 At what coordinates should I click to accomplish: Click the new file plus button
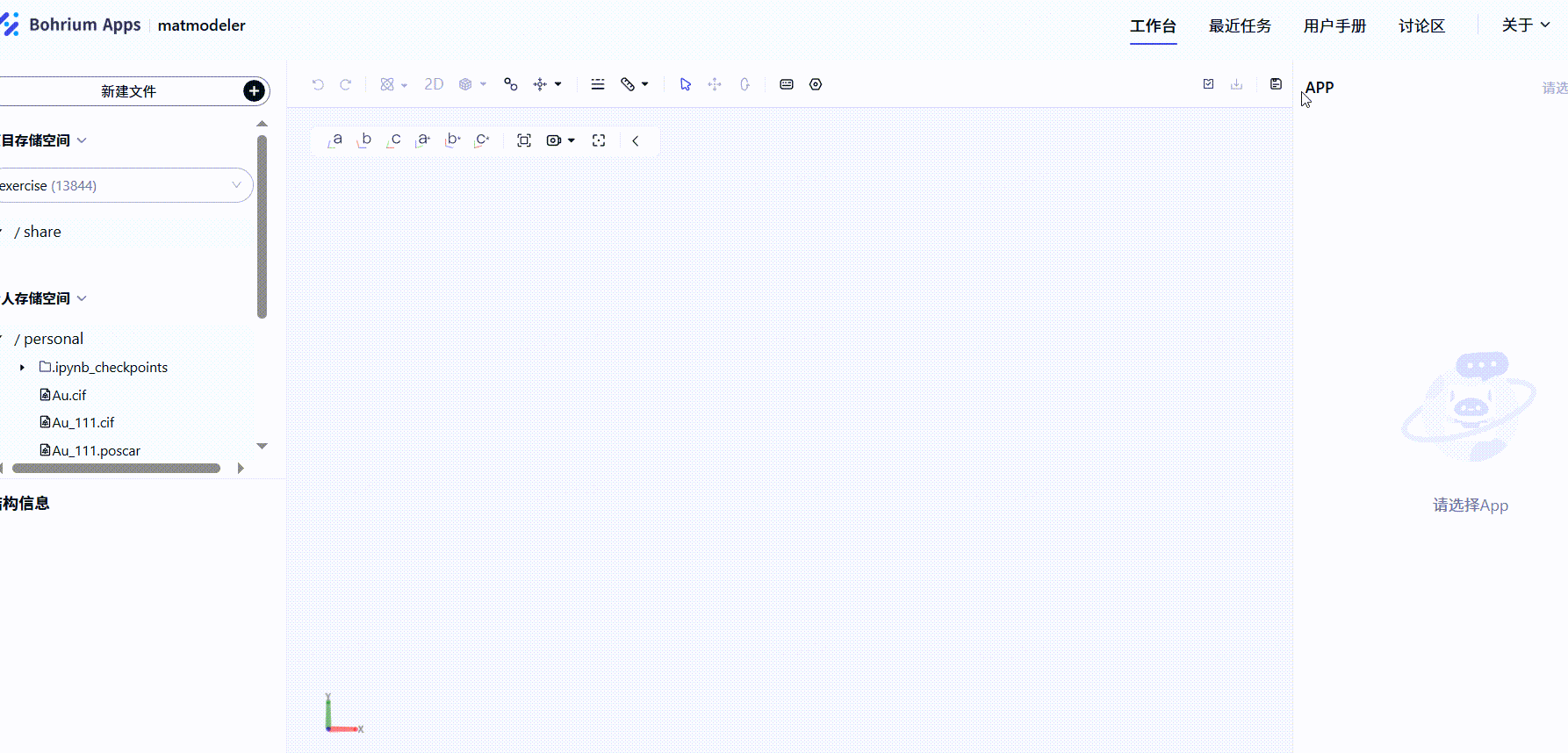point(254,91)
